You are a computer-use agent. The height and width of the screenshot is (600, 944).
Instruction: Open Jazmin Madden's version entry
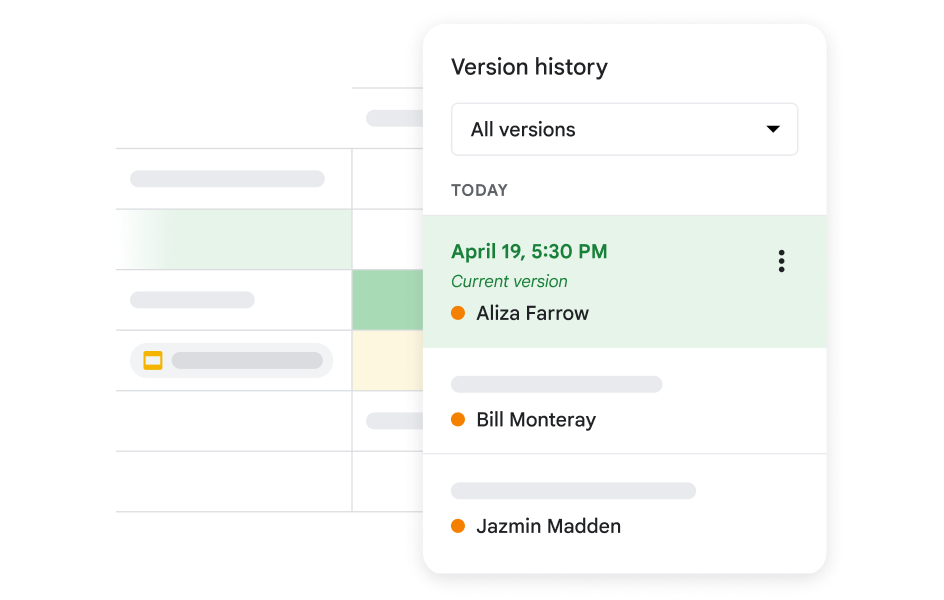click(548, 526)
